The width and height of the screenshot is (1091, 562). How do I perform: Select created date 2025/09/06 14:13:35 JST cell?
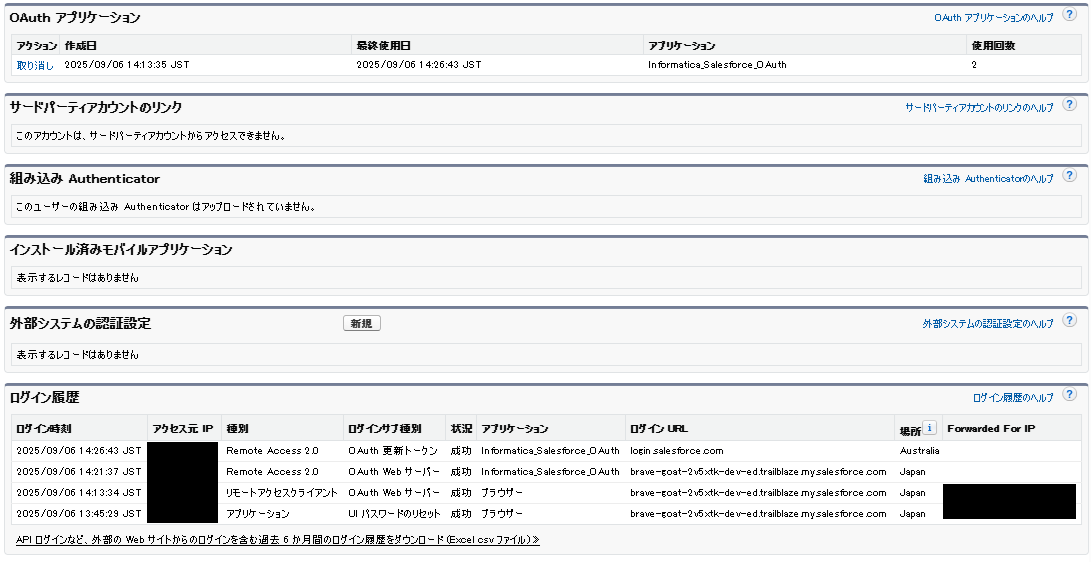coord(127,65)
